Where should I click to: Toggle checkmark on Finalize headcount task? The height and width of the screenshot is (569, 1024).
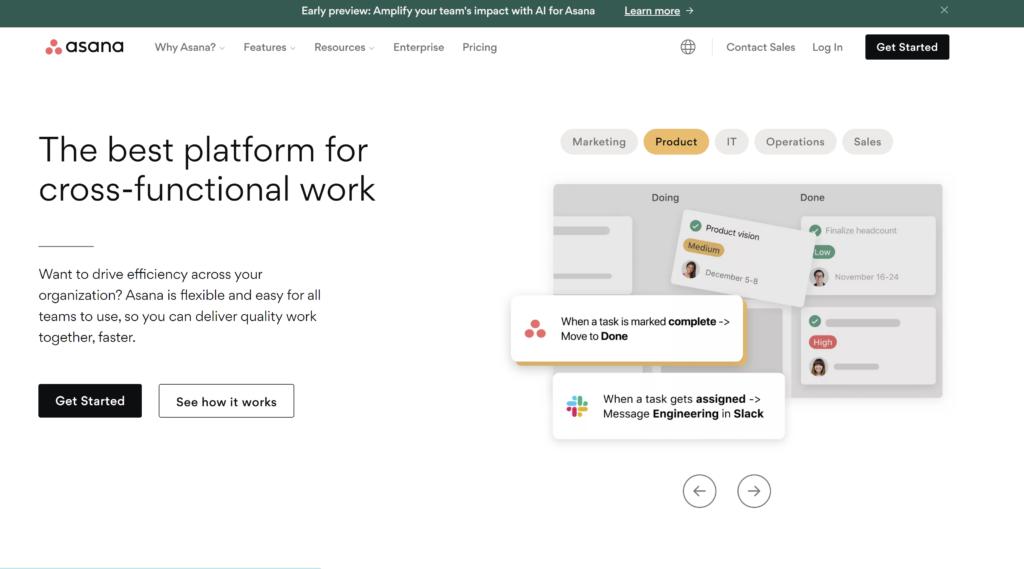pyautogui.click(x=815, y=230)
